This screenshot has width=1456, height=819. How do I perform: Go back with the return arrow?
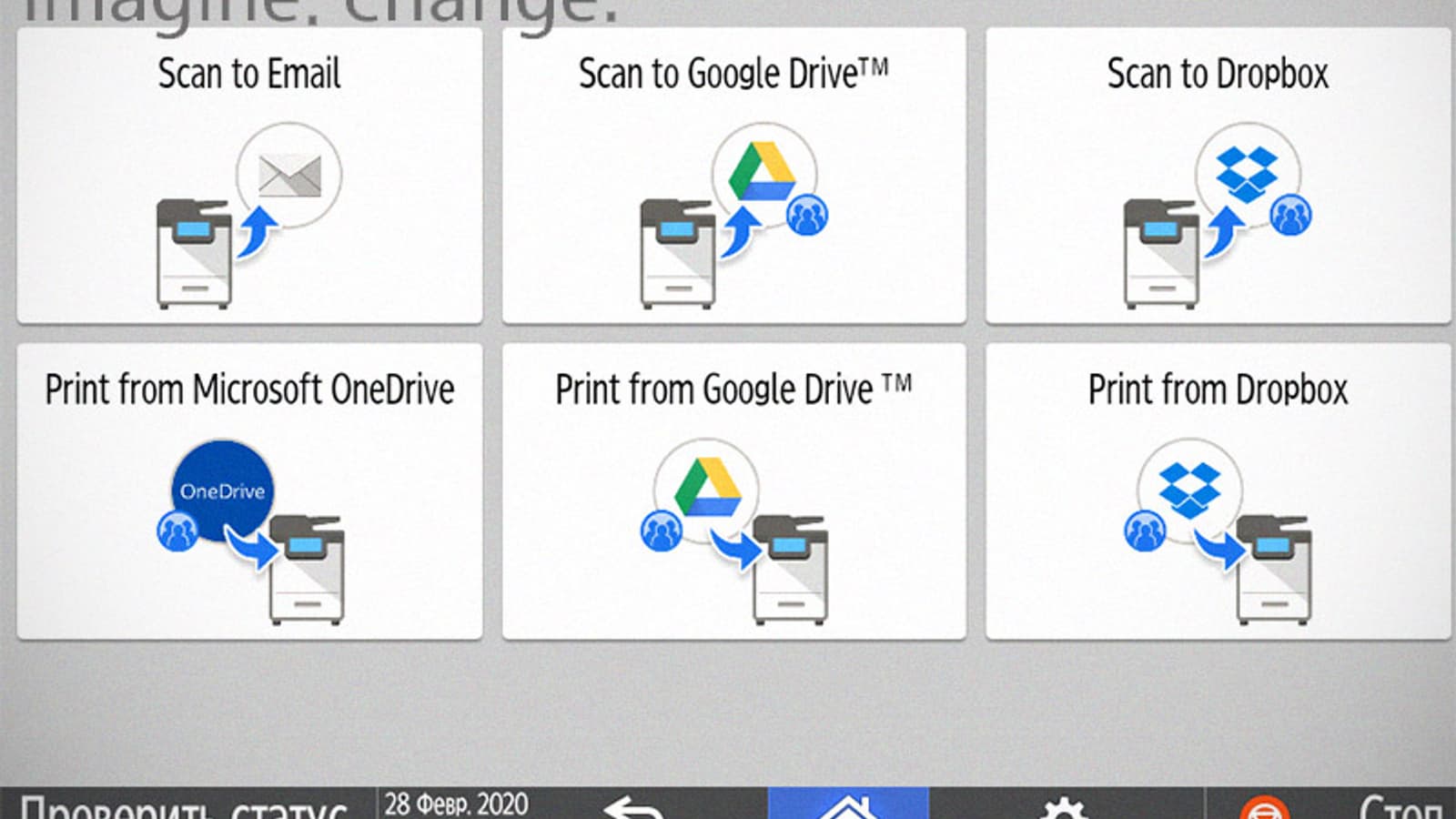(634, 806)
